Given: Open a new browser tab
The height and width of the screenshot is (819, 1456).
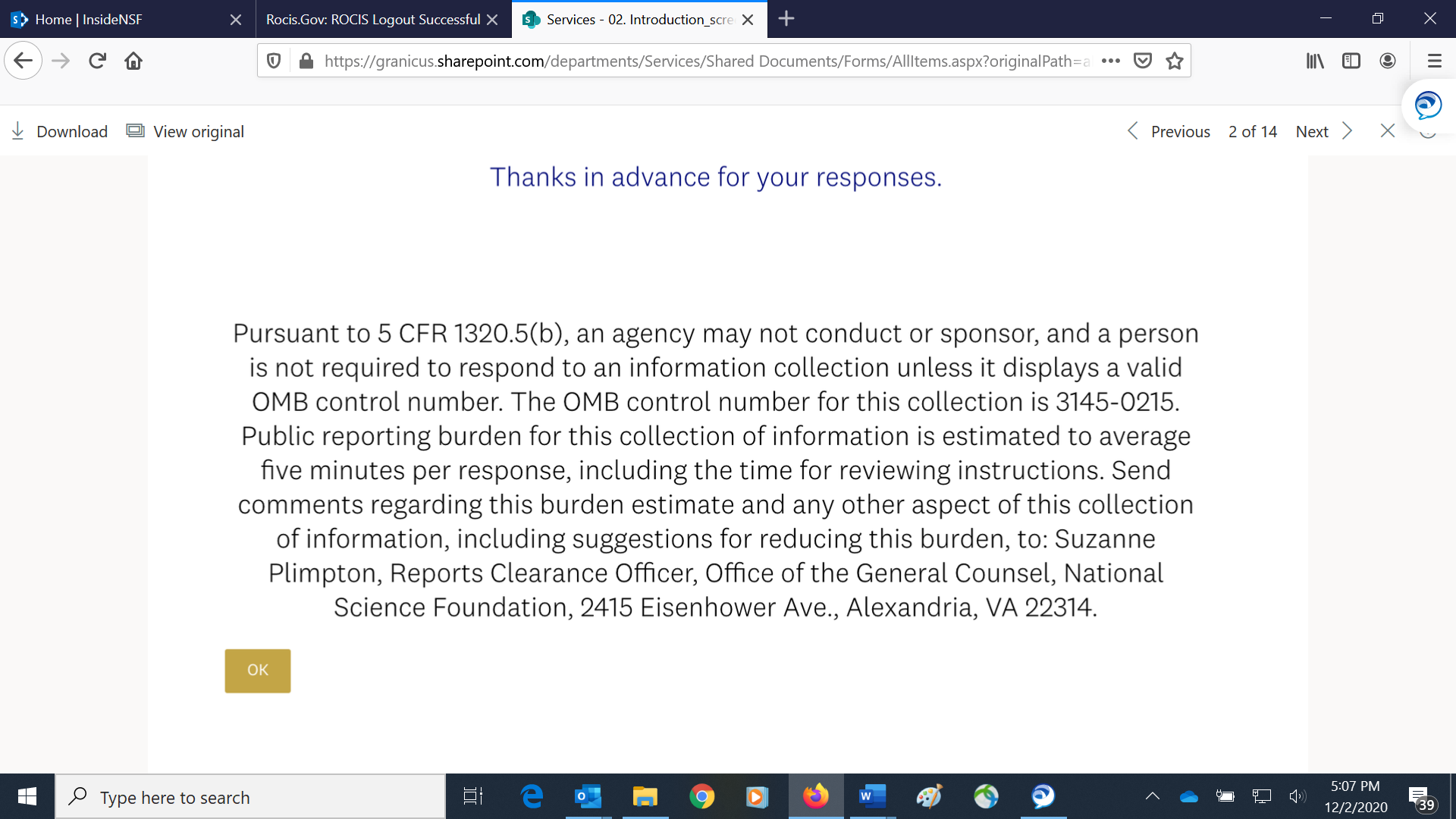Looking at the screenshot, I should click(786, 19).
